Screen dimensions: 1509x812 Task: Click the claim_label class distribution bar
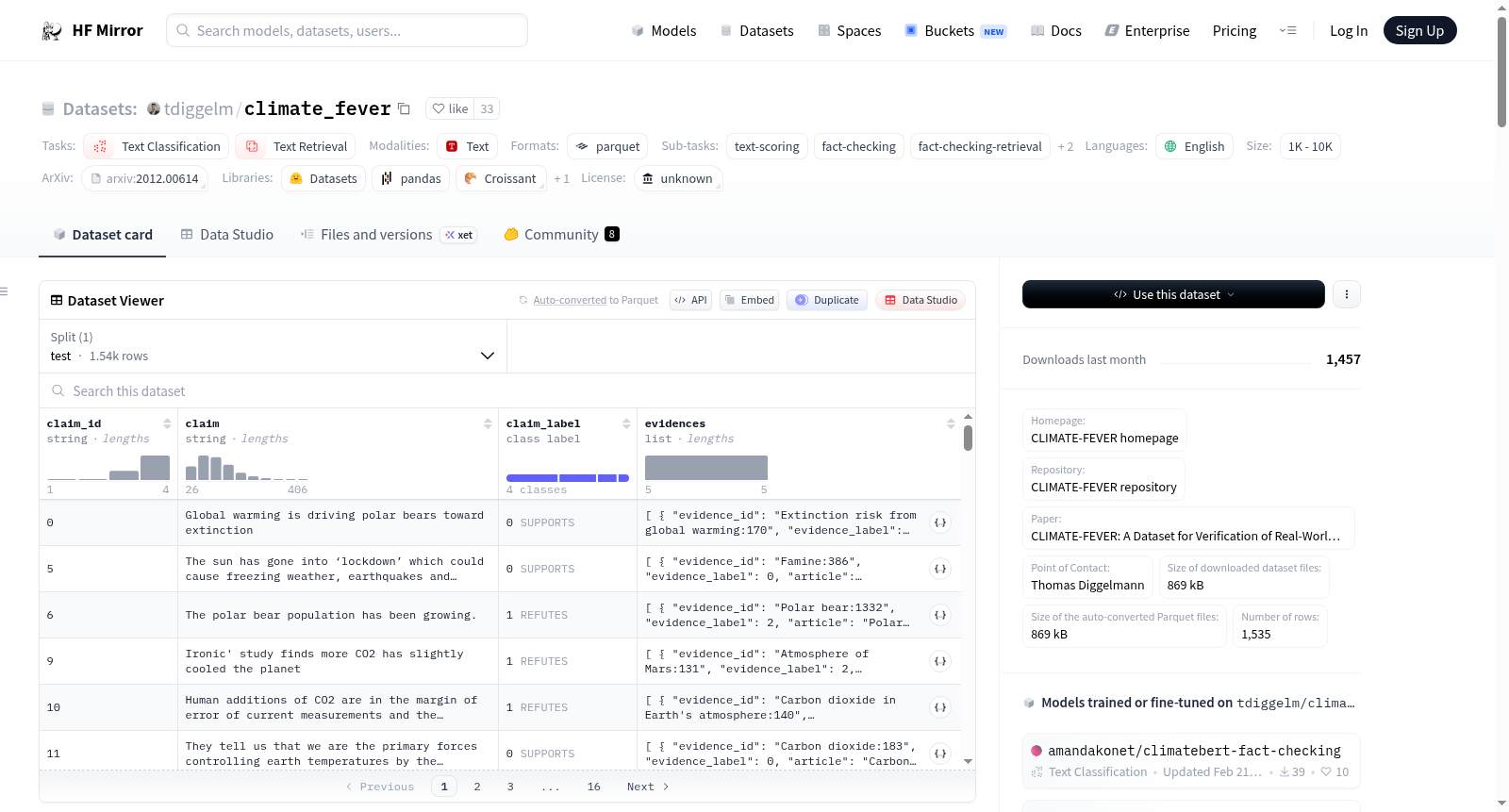pos(568,478)
